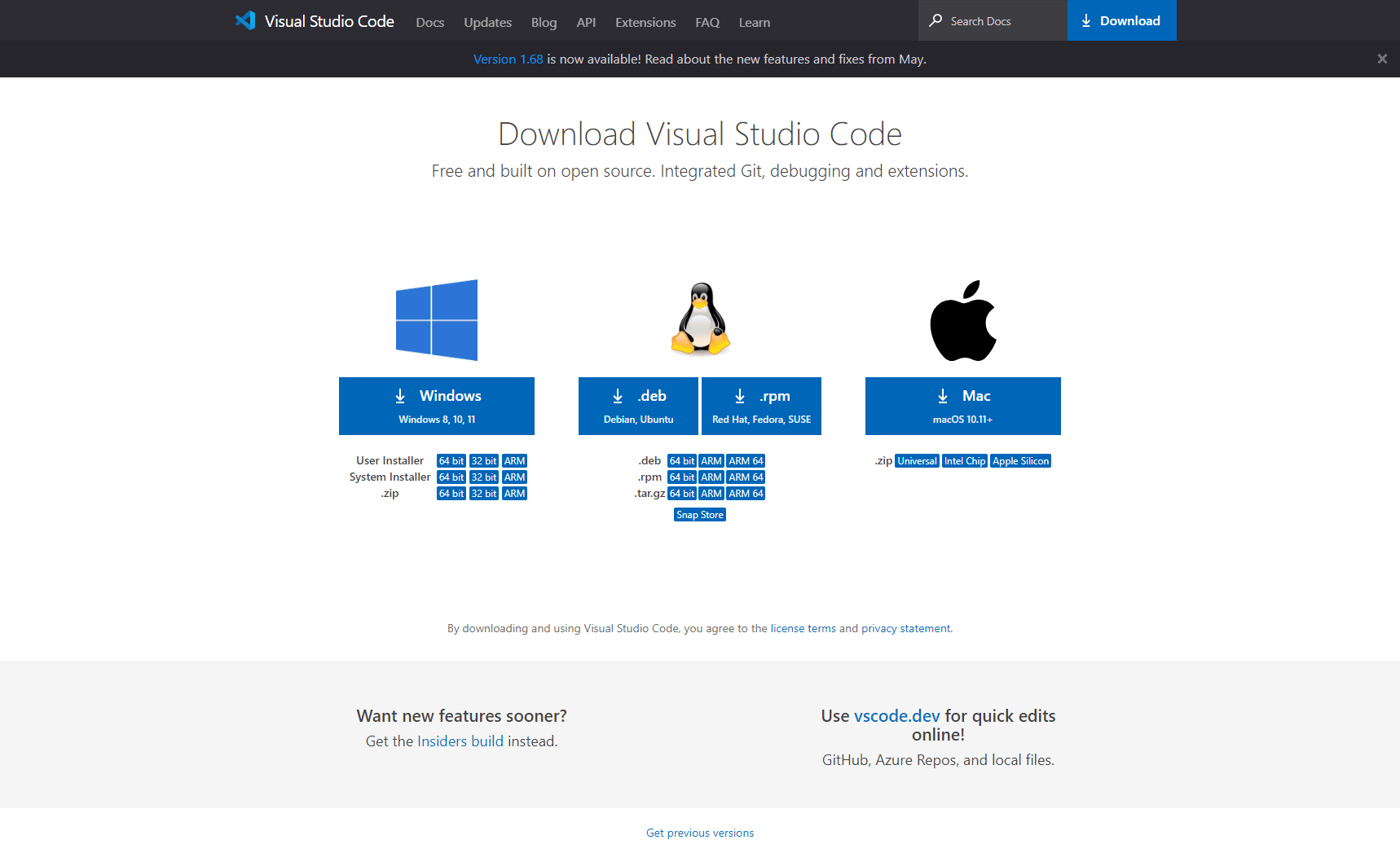Go to the Extensions page

pyautogui.click(x=645, y=22)
